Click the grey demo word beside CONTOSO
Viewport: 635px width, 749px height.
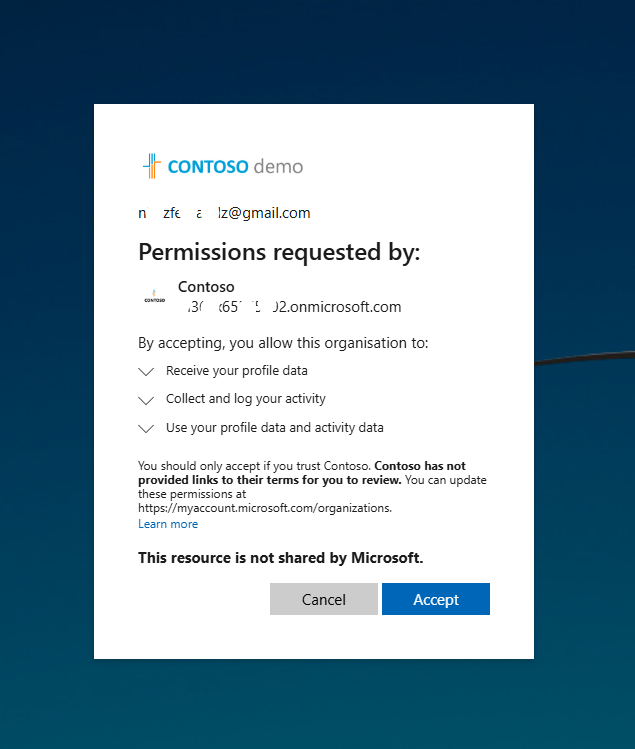278,167
